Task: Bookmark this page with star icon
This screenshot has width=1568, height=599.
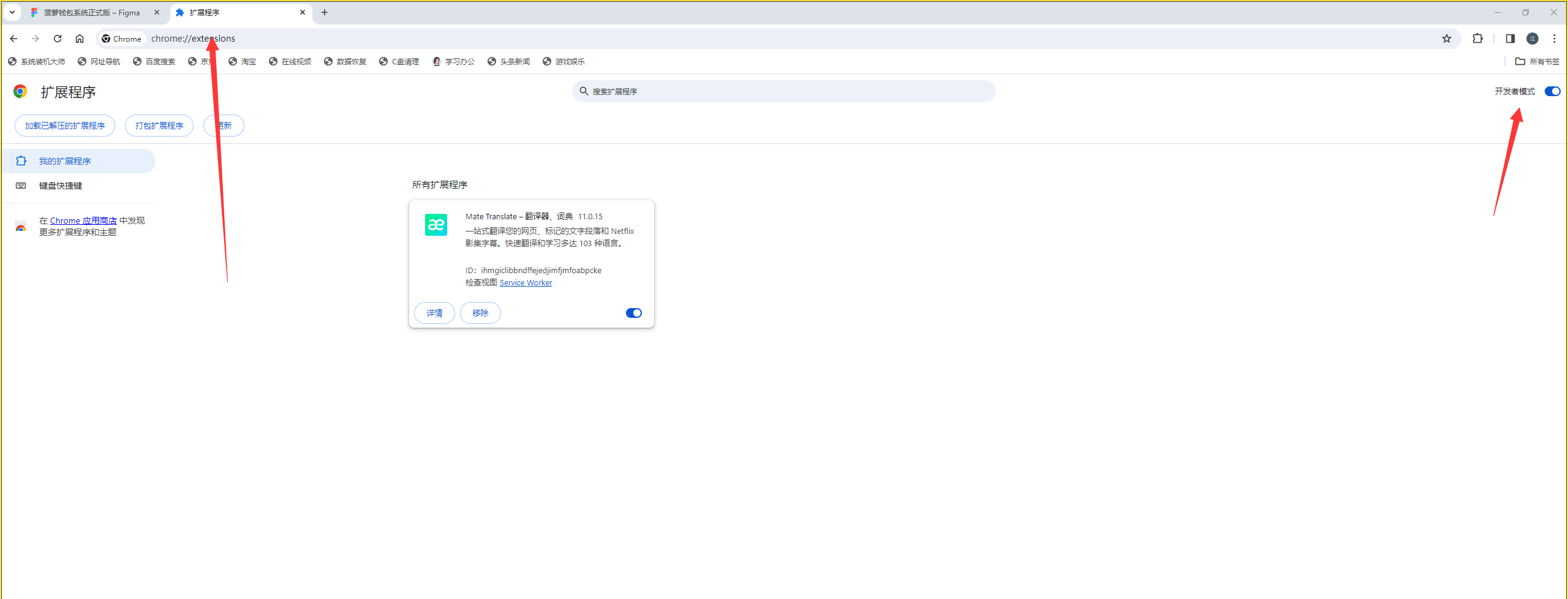Action: (x=1447, y=39)
